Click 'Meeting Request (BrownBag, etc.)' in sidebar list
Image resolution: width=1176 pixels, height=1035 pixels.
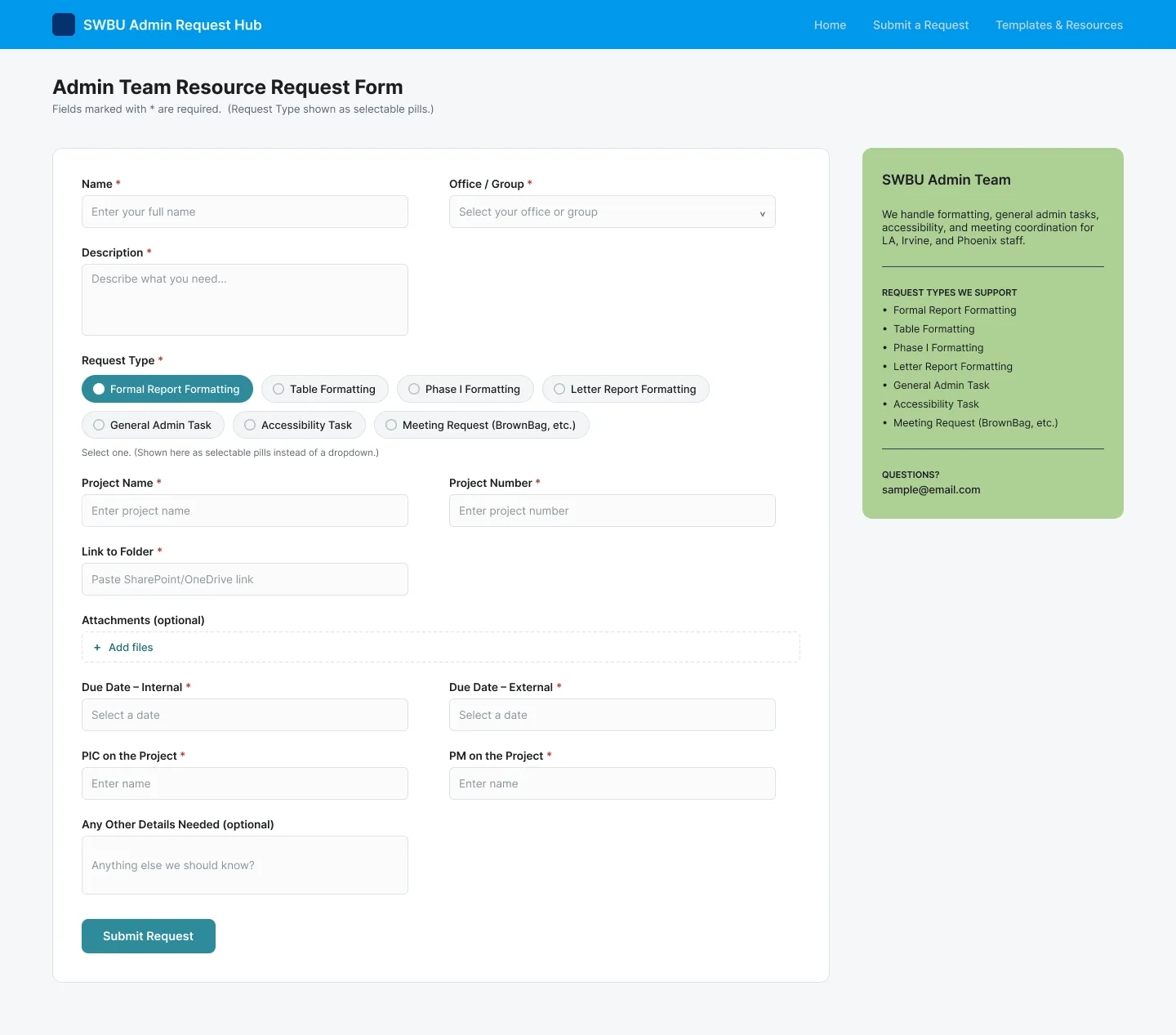(x=976, y=423)
